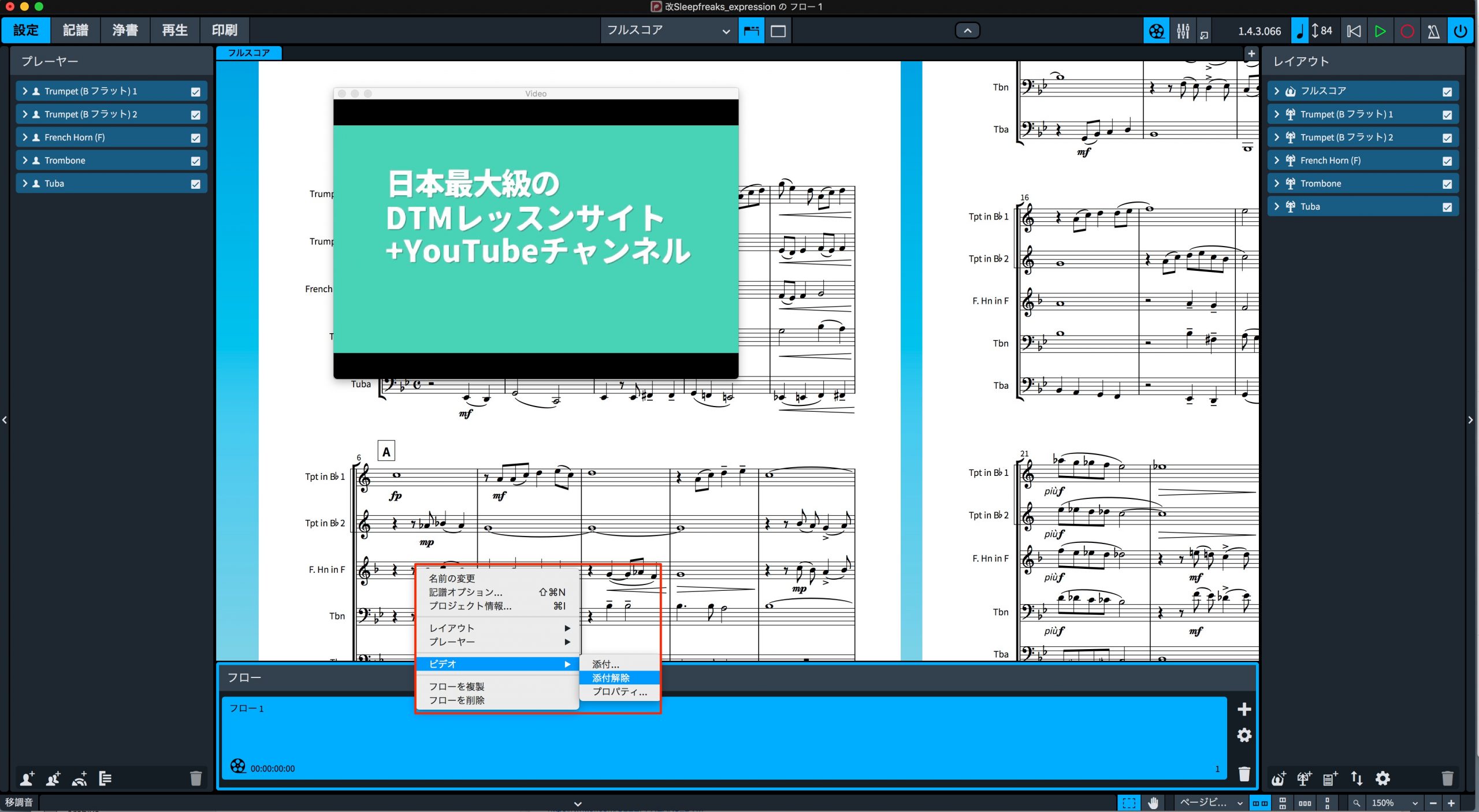Expand Trumpet (B フラット) 1 player
The height and width of the screenshot is (812, 1479).
coord(25,91)
